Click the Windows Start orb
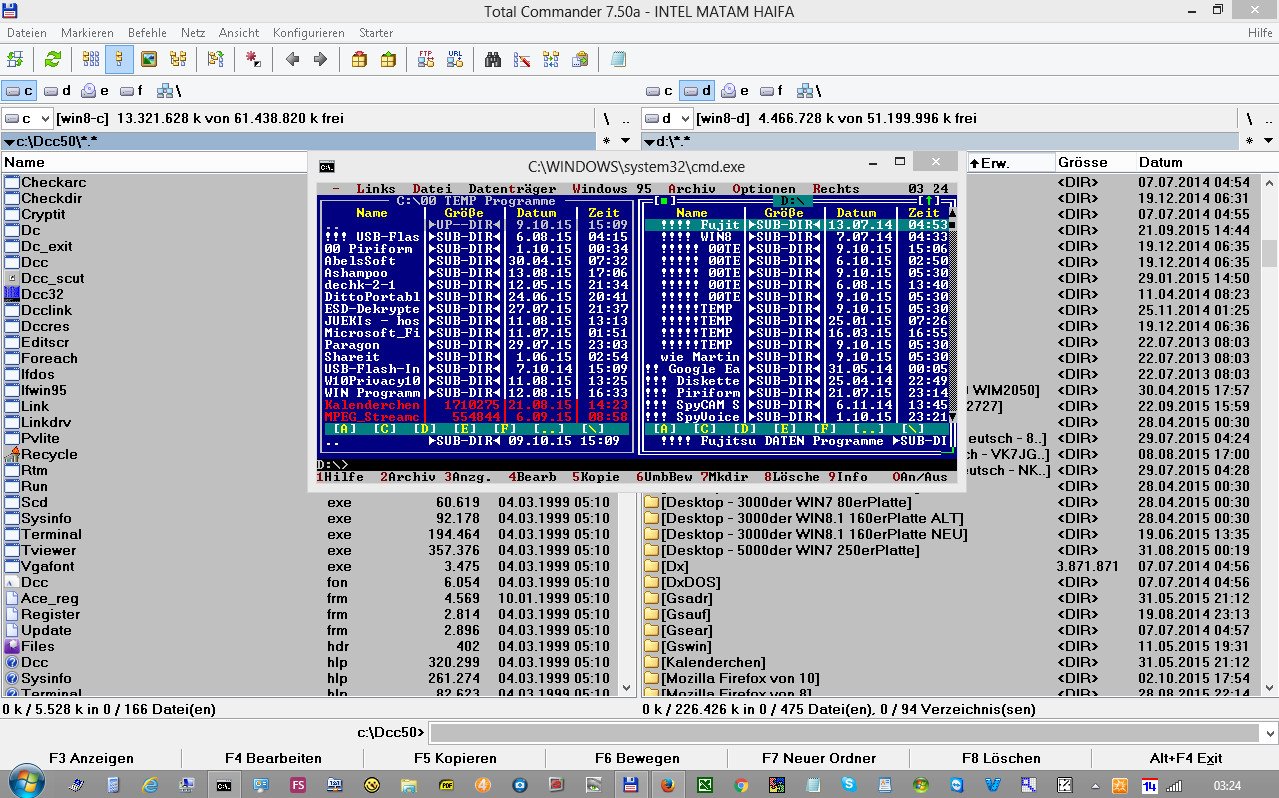Viewport: 1279px width, 798px height. click(27, 784)
